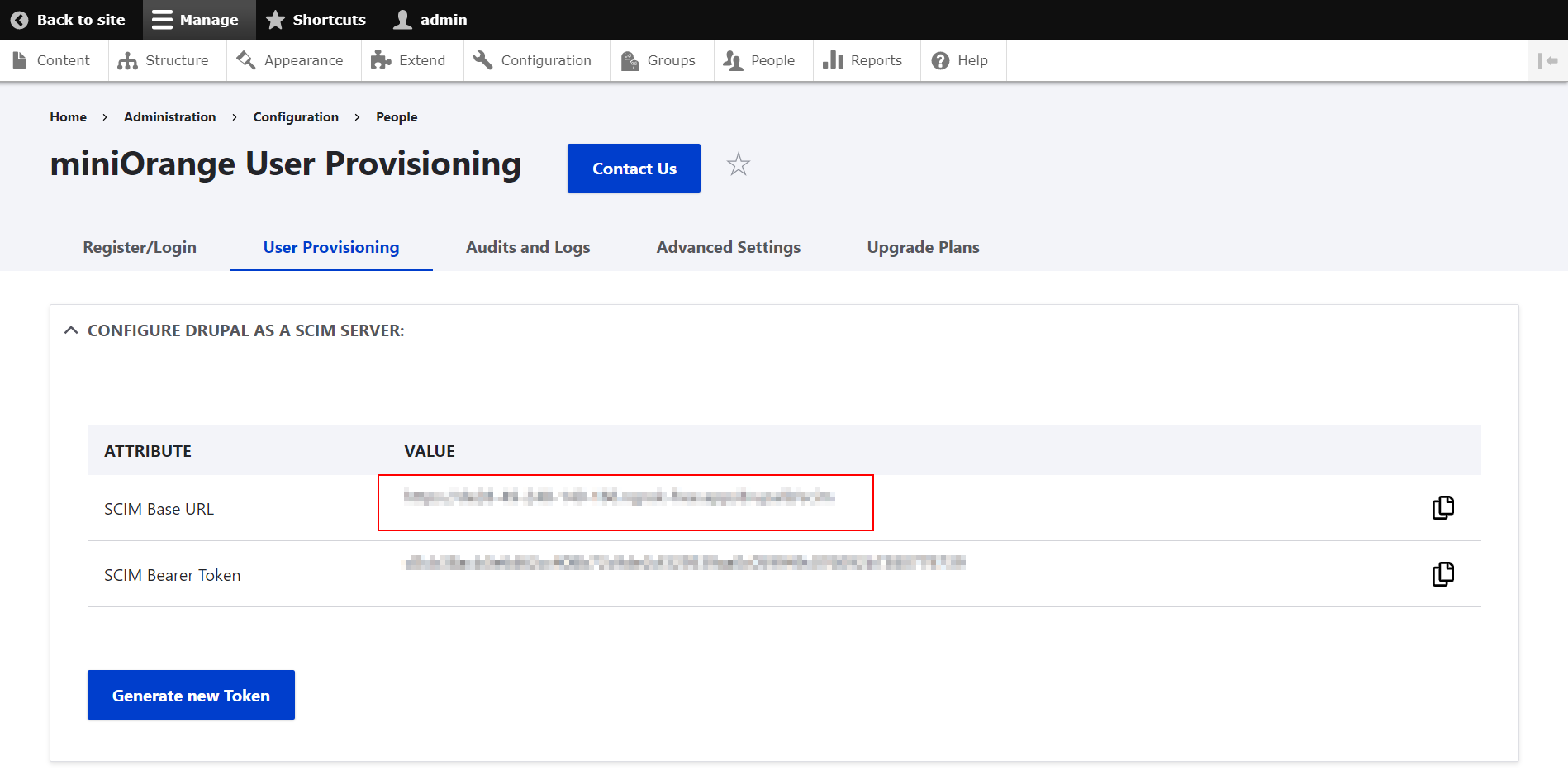Switch to the Register/Login tab

tap(140, 247)
